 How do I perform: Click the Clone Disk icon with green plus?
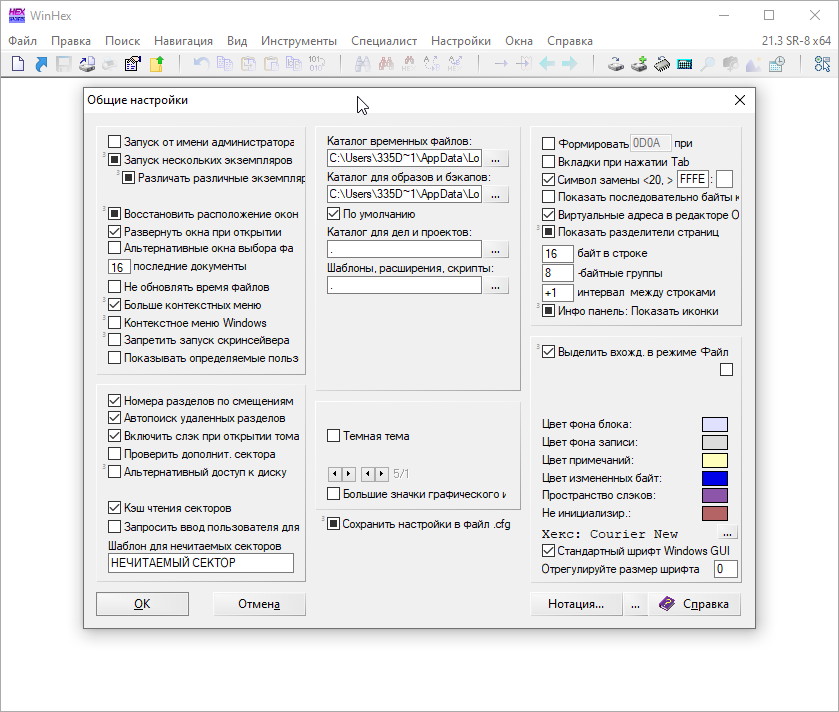pyautogui.click(x=639, y=64)
